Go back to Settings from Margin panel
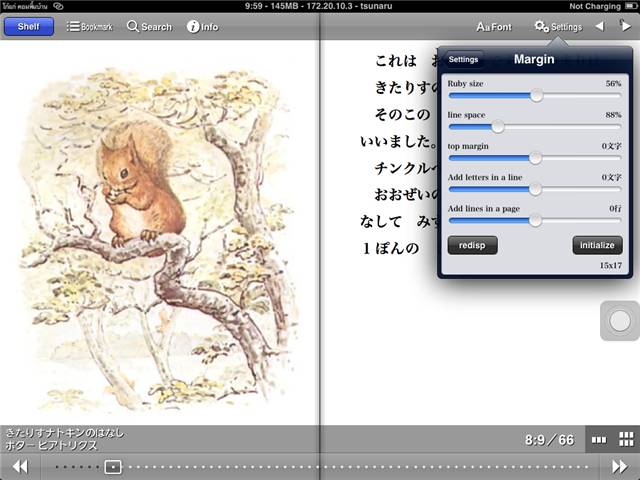Viewport: 640px width, 480px height. point(463,59)
